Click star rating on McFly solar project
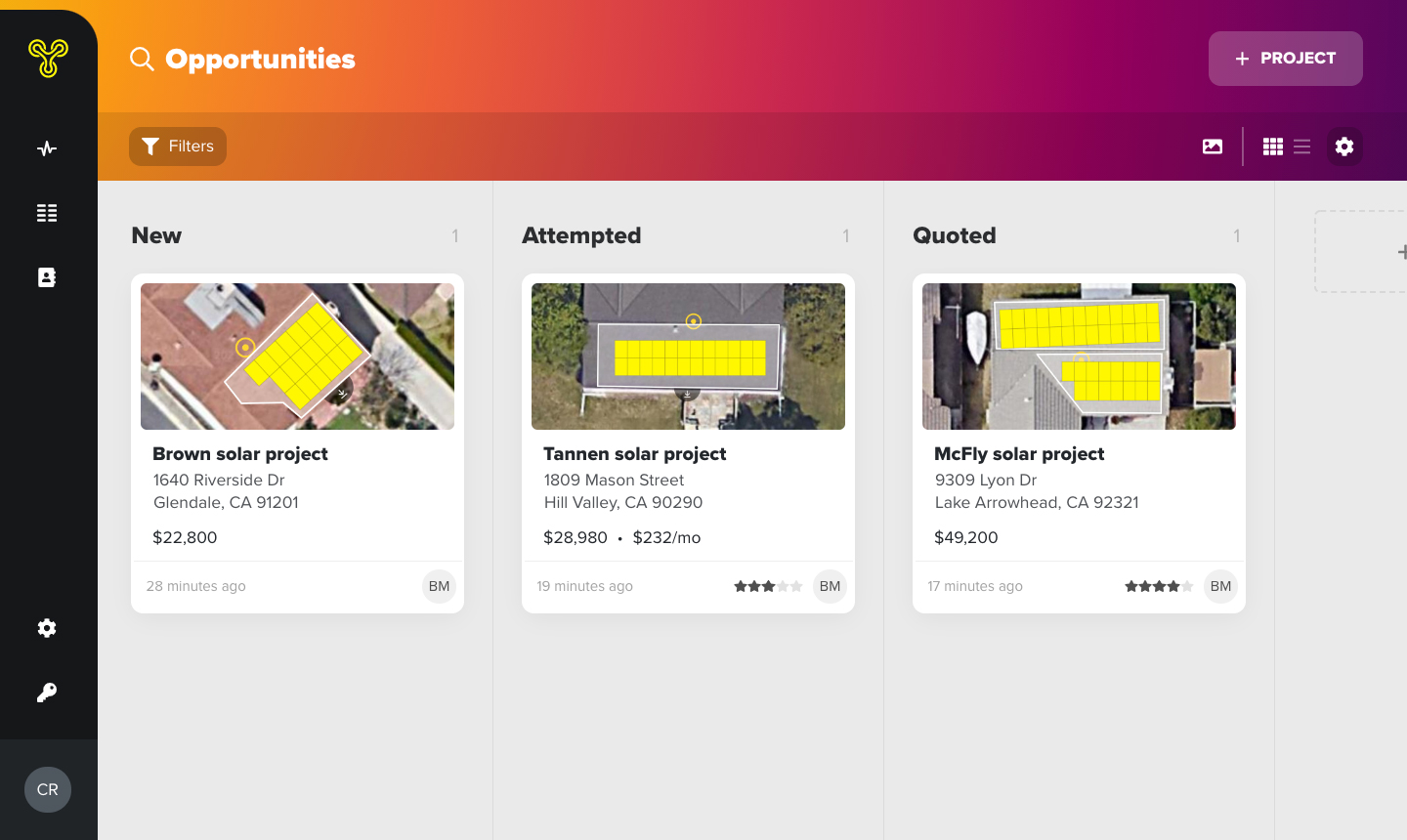This screenshot has height=840, width=1407. pos(1159,586)
